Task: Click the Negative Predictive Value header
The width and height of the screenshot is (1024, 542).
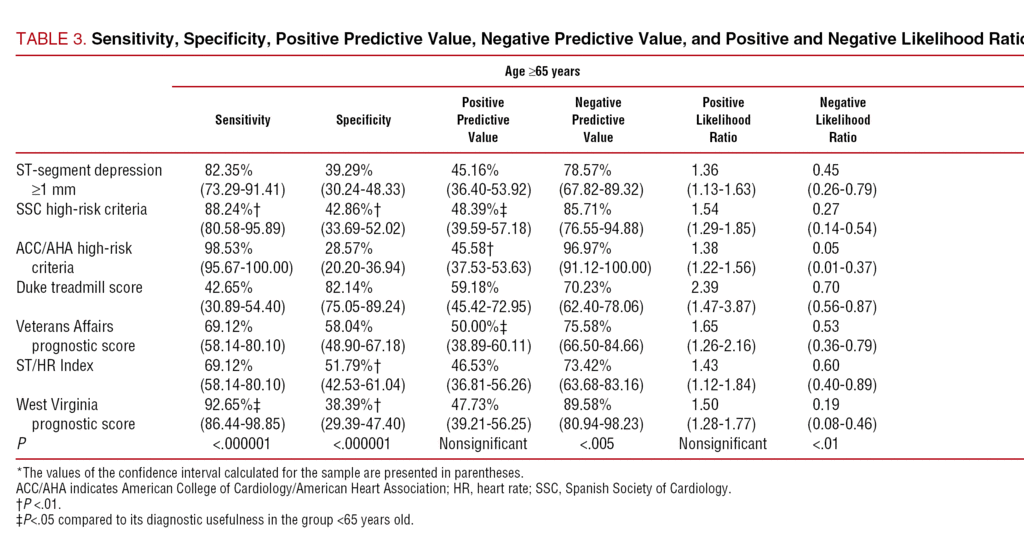Action: tap(598, 120)
